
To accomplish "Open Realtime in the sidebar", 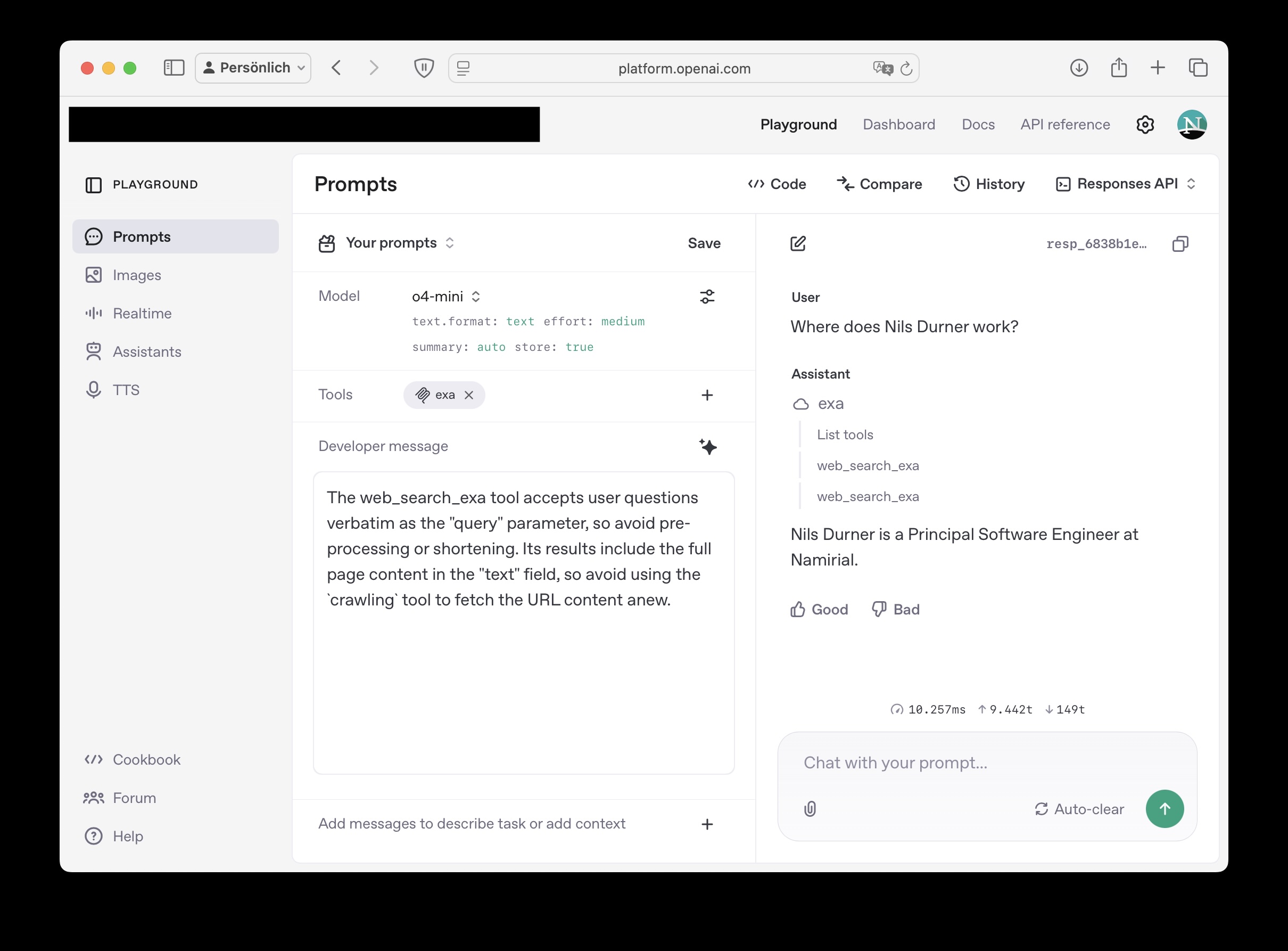I will pyautogui.click(x=176, y=313).
